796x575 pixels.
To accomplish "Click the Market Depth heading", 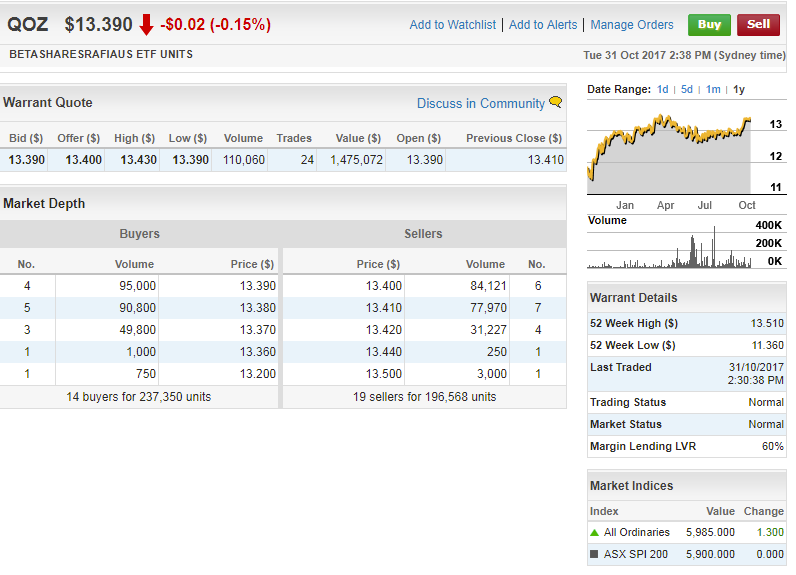I will [x=44, y=204].
